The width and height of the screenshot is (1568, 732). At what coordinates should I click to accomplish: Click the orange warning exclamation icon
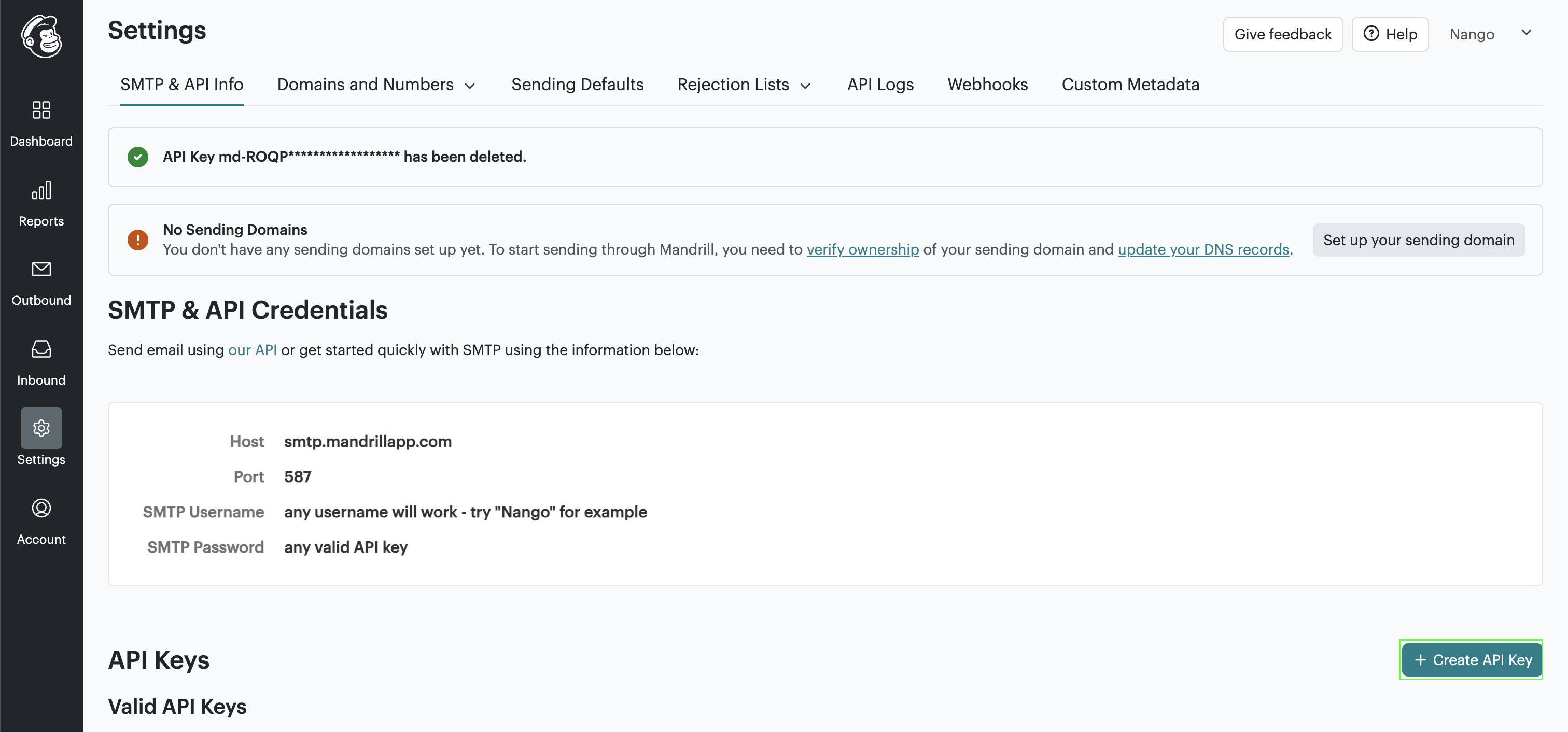[138, 240]
